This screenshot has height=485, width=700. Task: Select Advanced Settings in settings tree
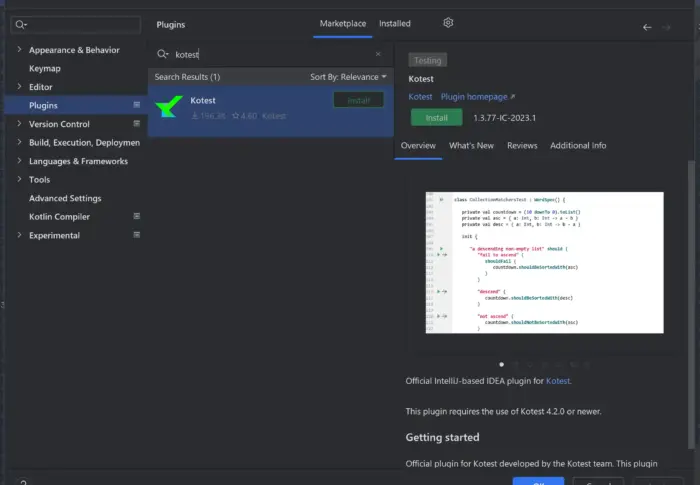[65, 198]
